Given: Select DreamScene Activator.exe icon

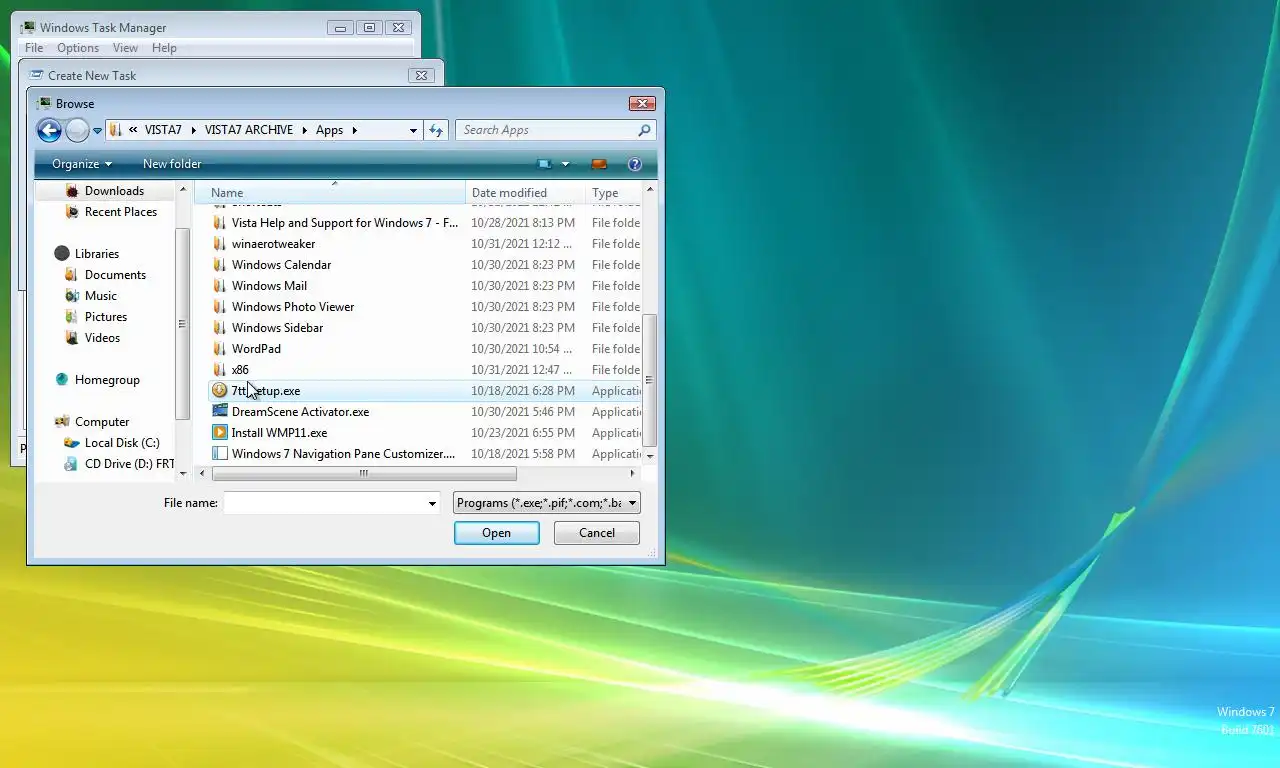Looking at the screenshot, I should (x=220, y=412).
